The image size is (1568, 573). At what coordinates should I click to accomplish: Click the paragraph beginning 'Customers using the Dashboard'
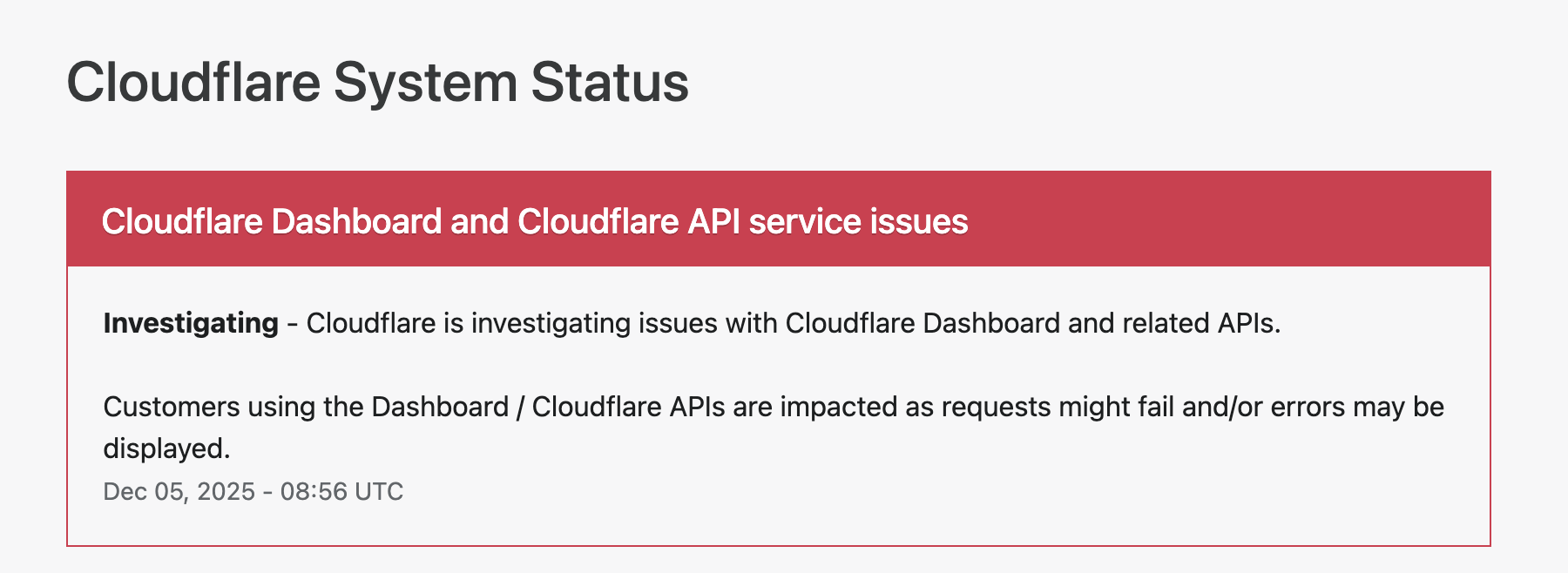(x=774, y=408)
